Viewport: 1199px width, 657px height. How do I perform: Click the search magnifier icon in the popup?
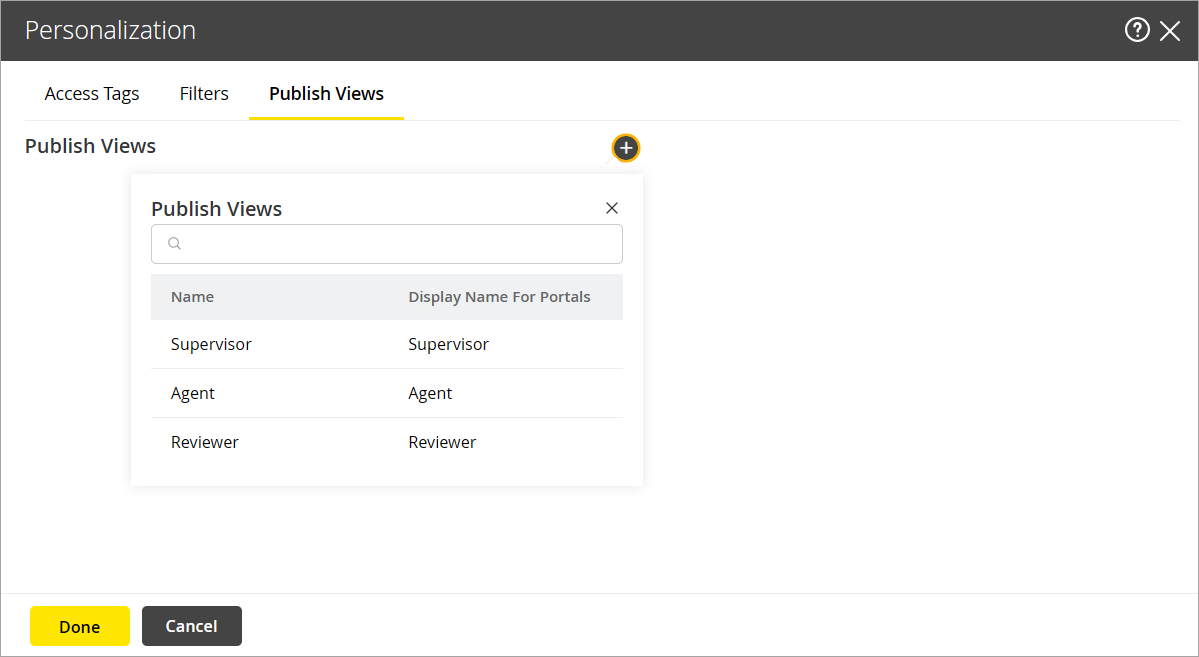tap(175, 243)
